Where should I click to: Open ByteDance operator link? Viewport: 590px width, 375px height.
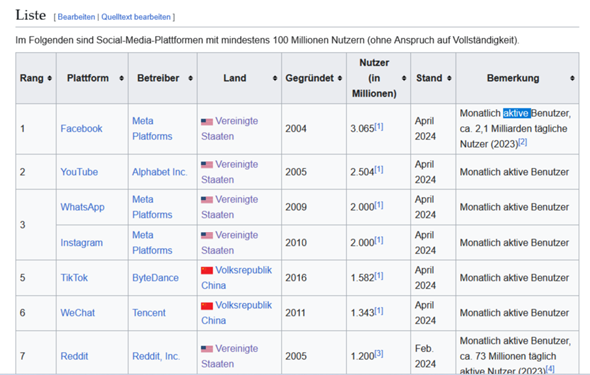click(x=155, y=278)
